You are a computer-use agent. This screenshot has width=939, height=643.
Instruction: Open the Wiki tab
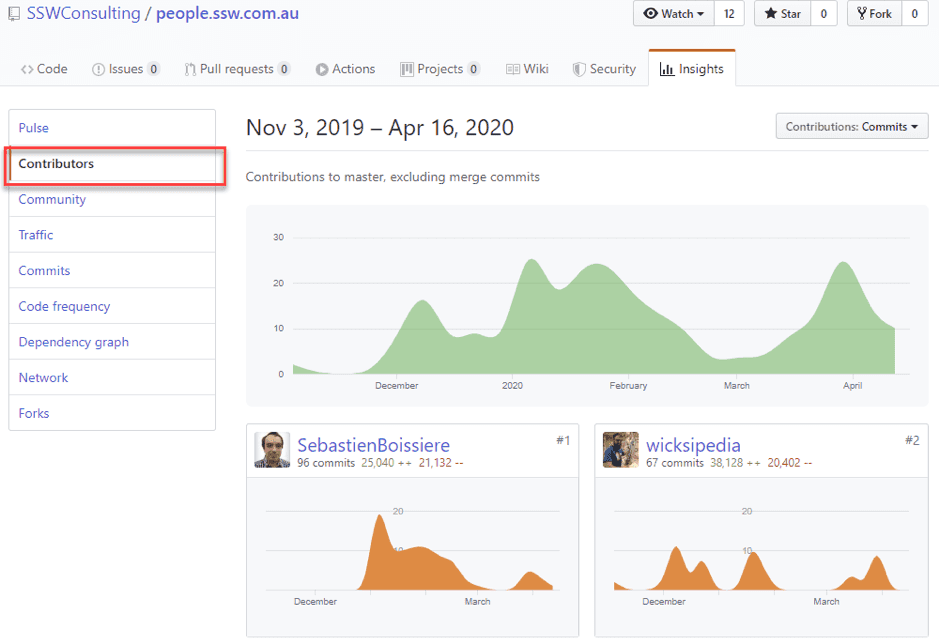click(x=527, y=69)
